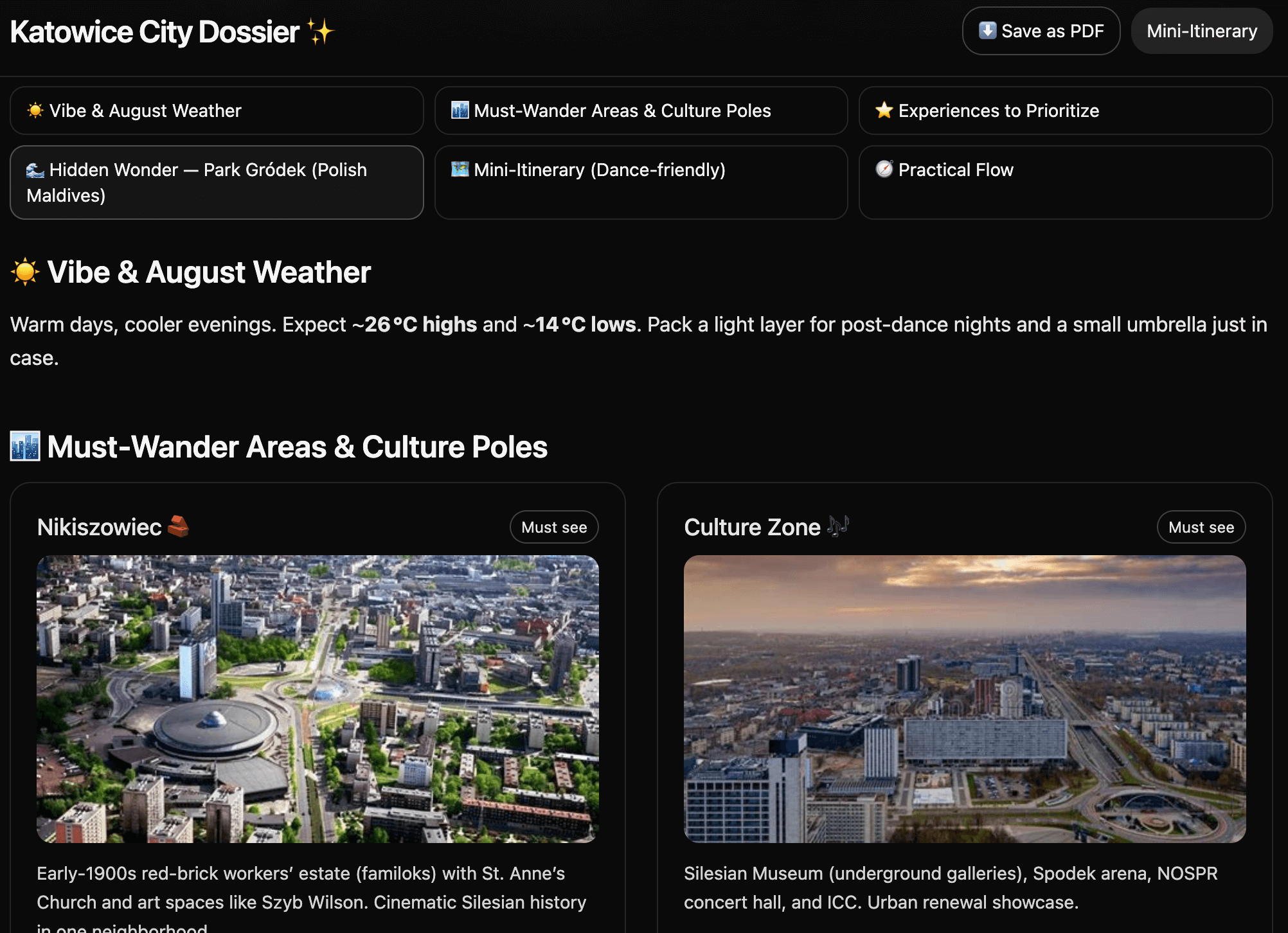Click the wave icon in Hidden Wonder chip
The width and height of the screenshot is (1288, 933).
click(x=35, y=170)
